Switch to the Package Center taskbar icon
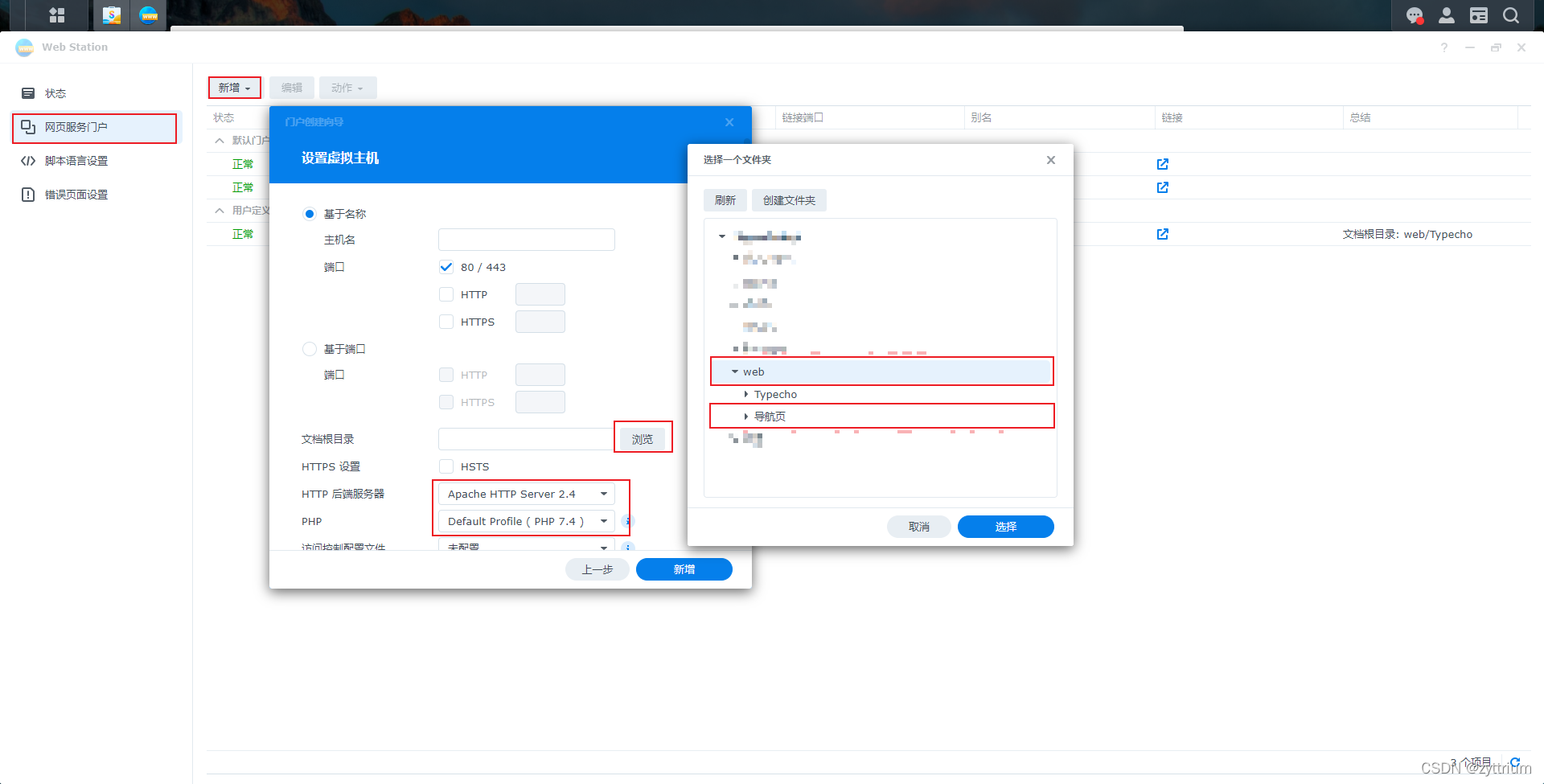This screenshot has height=784, width=1544. pos(112,15)
